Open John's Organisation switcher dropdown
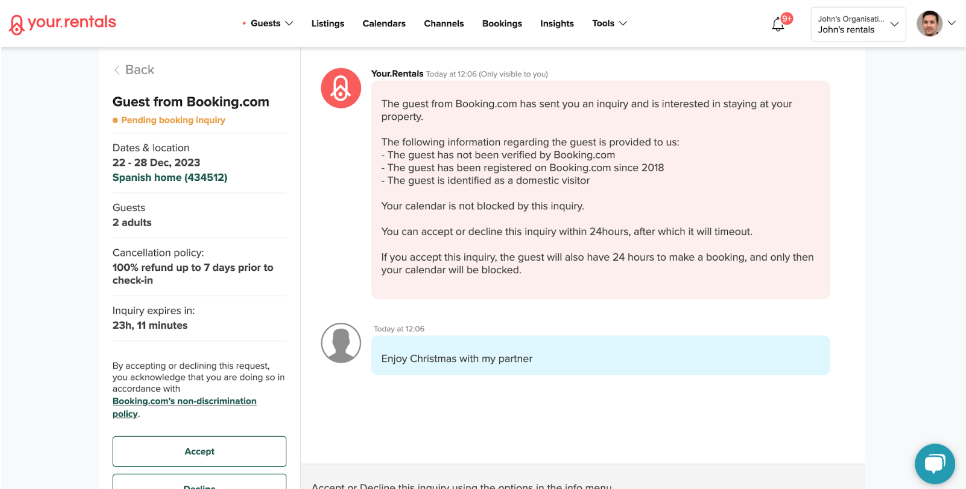The width and height of the screenshot is (966, 489). coord(857,24)
